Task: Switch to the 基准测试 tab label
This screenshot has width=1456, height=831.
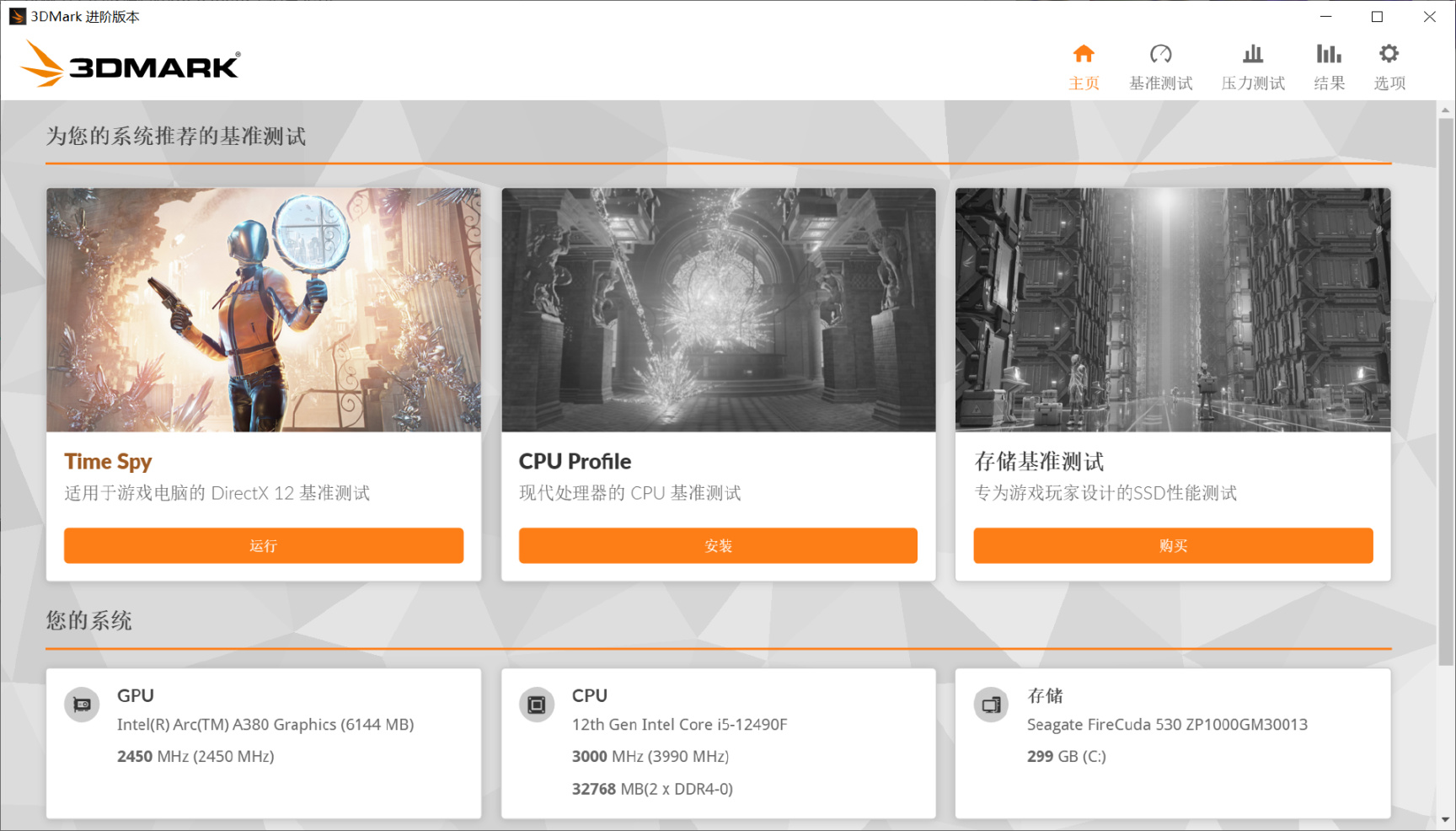Action: pos(1160,83)
